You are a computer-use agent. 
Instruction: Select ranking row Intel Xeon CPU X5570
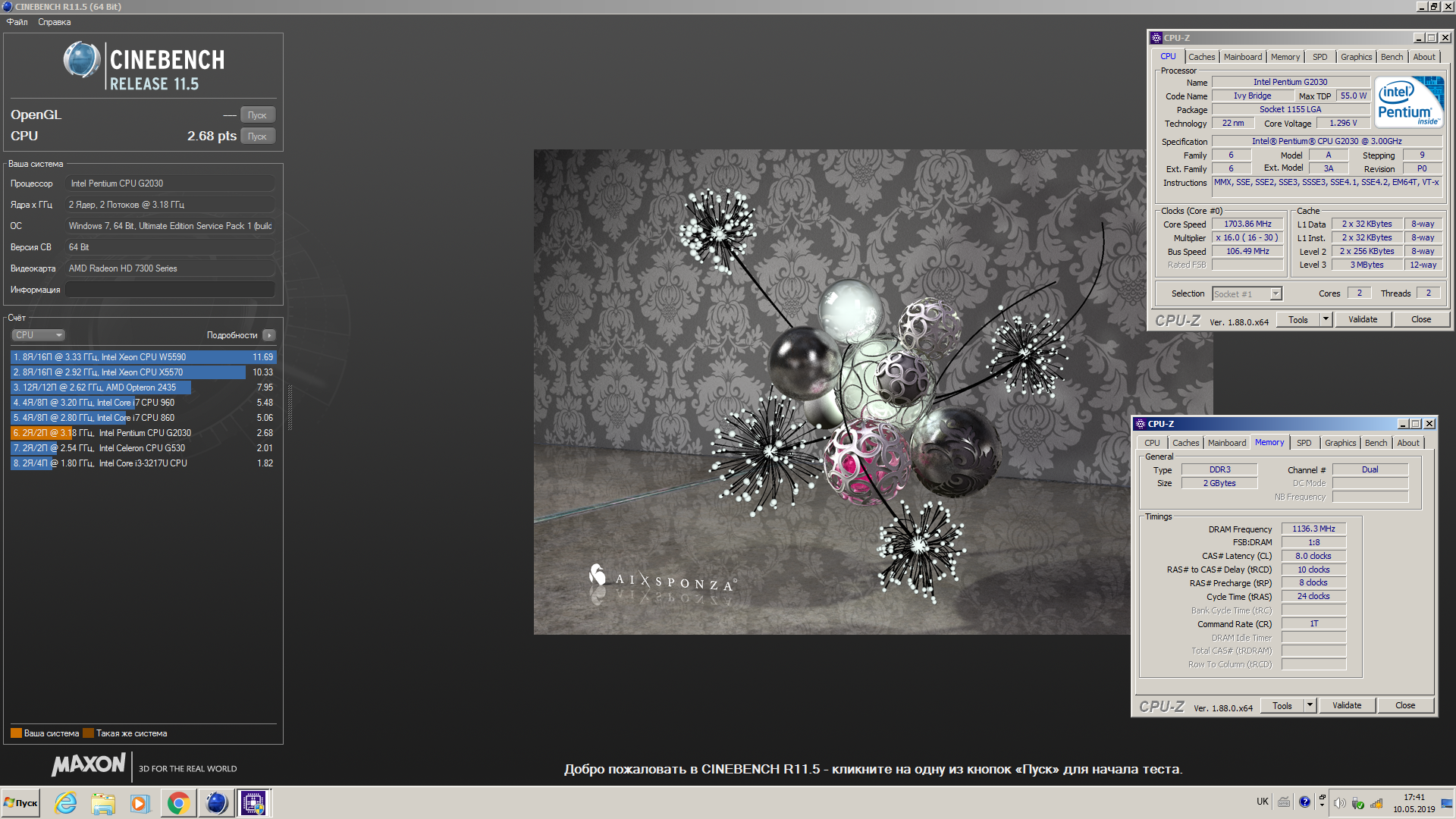(x=143, y=372)
